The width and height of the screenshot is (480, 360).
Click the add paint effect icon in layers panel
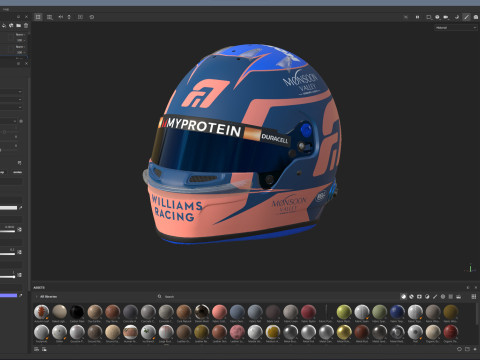click(x=4, y=25)
